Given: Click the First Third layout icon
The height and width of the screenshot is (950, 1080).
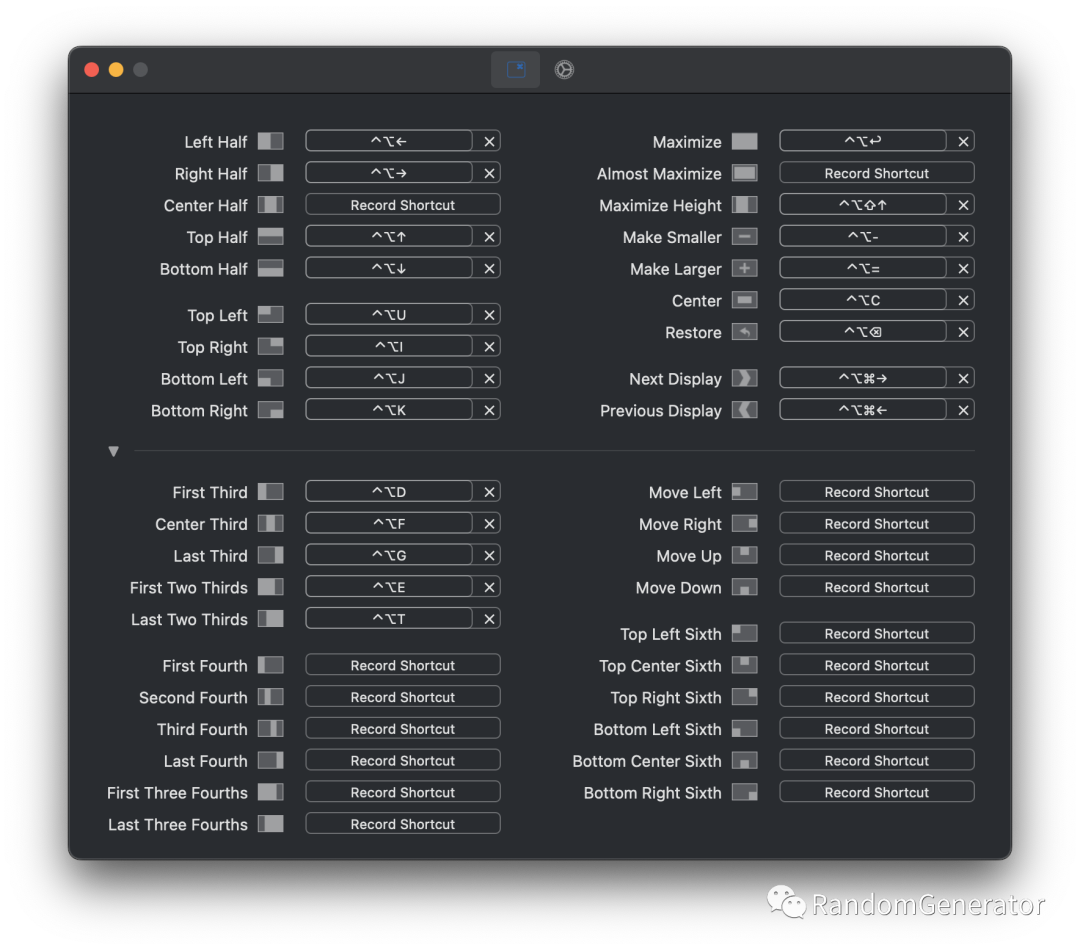Looking at the screenshot, I should pos(271,492).
